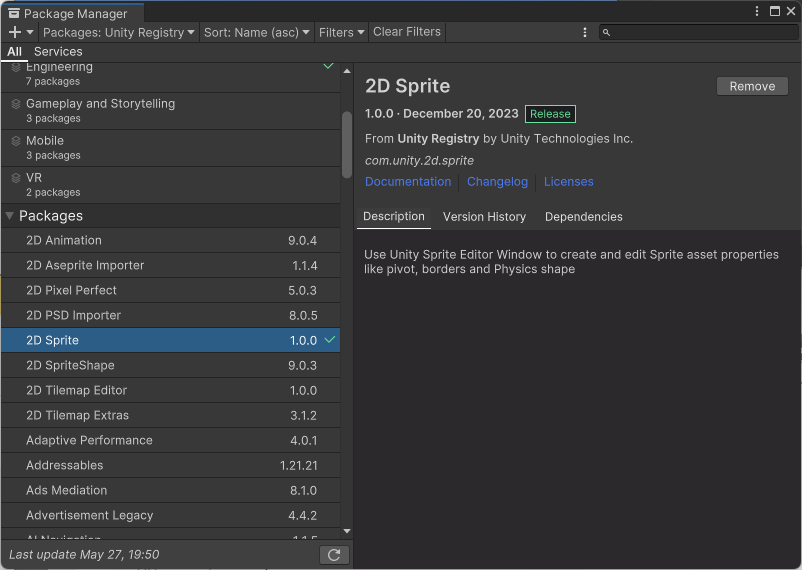Open the window three-dot options menu
Viewport: 802px width, 570px height.
coord(757,11)
